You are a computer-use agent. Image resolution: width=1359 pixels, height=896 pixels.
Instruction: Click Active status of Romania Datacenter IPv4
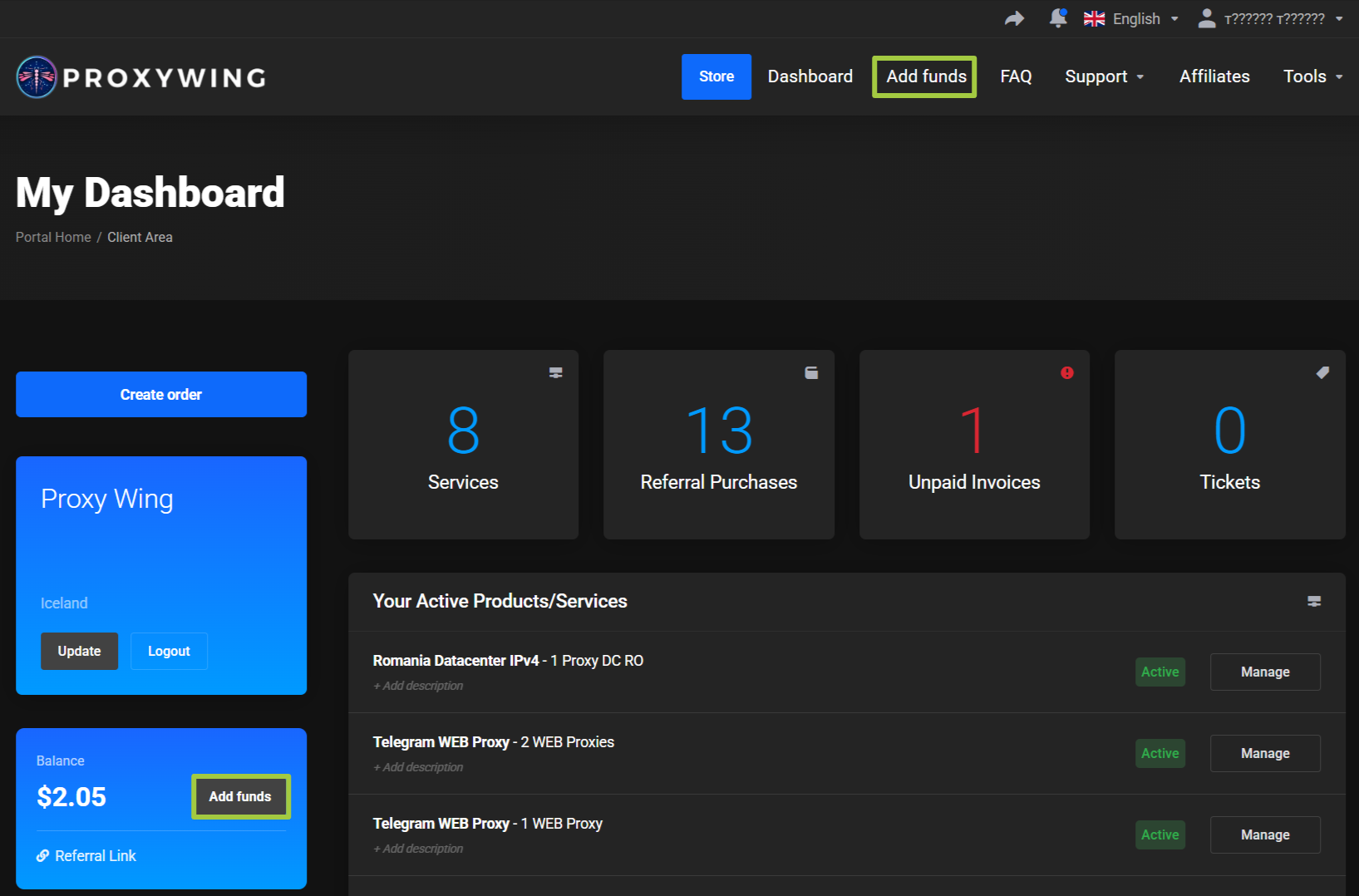point(1160,672)
